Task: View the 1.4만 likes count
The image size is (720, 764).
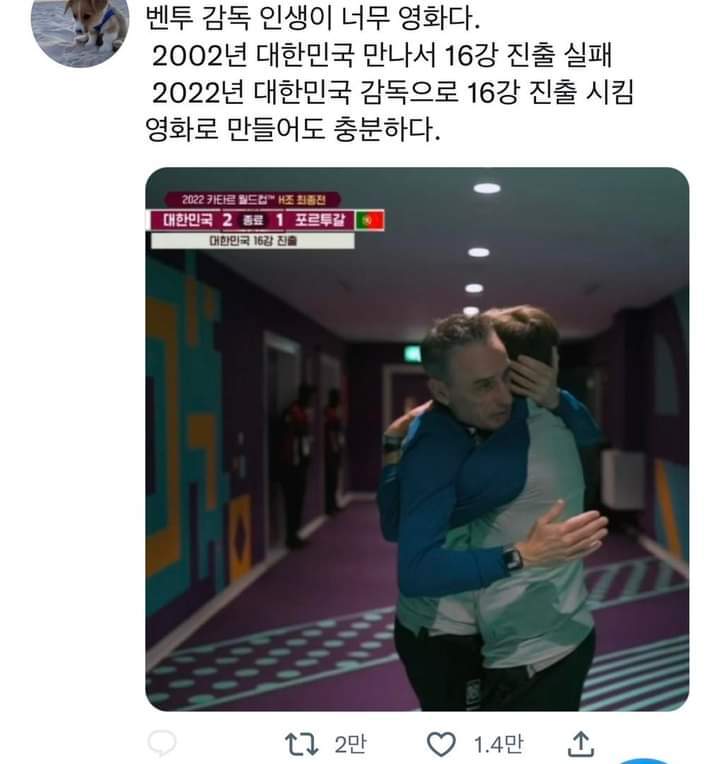Action: (498, 745)
